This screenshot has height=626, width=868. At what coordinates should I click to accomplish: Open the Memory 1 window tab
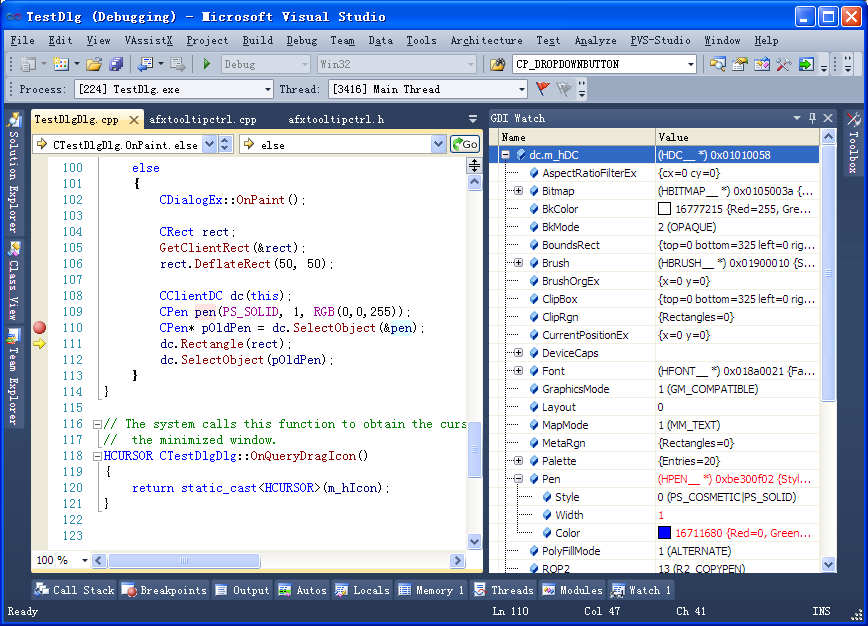[431, 590]
